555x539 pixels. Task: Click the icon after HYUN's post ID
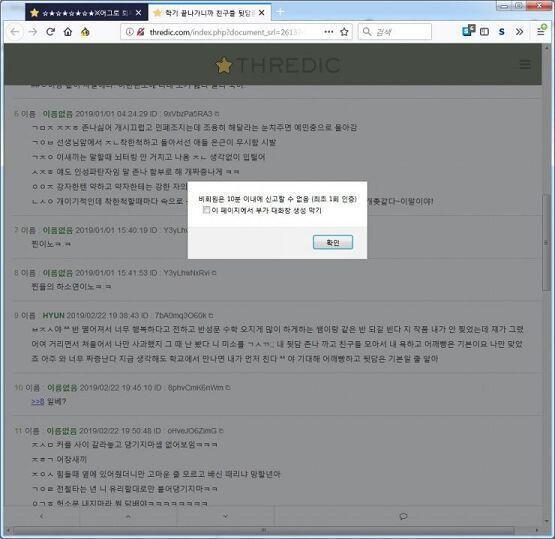pos(211,315)
